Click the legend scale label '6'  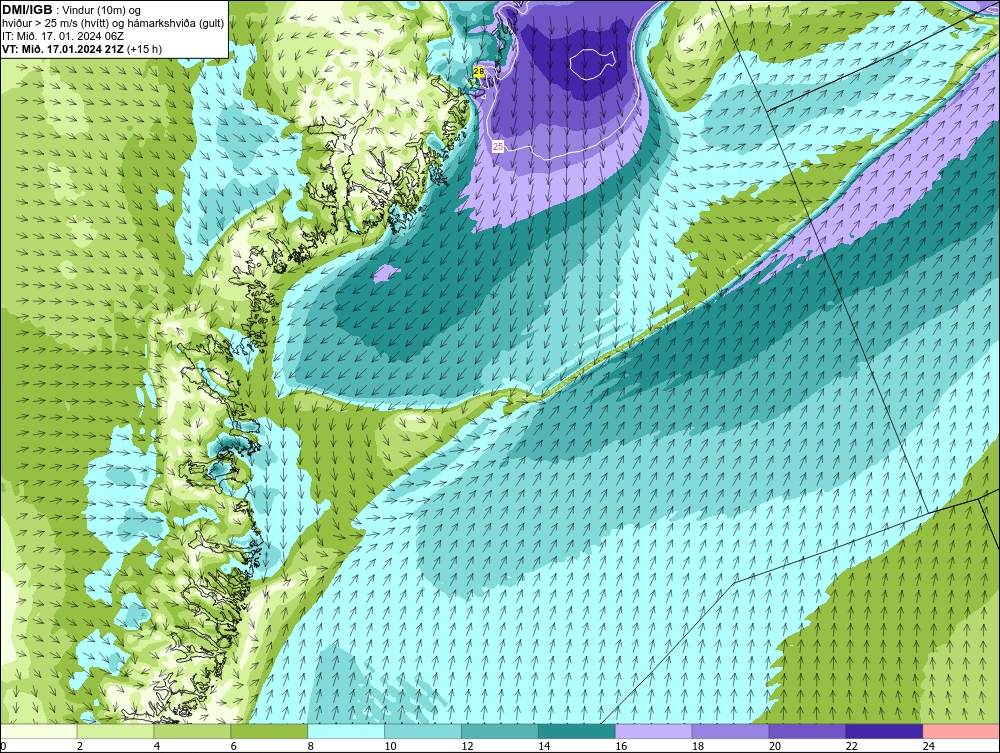(233, 746)
